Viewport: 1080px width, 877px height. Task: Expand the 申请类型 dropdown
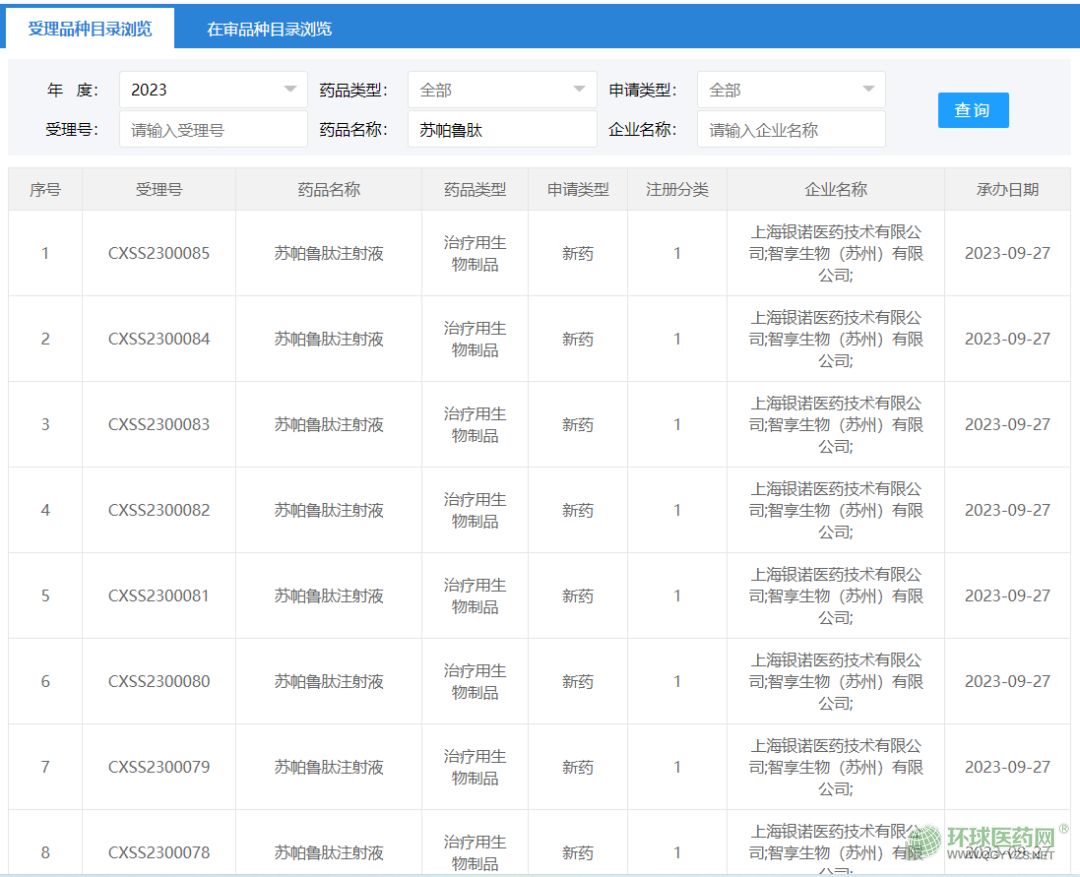point(790,90)
